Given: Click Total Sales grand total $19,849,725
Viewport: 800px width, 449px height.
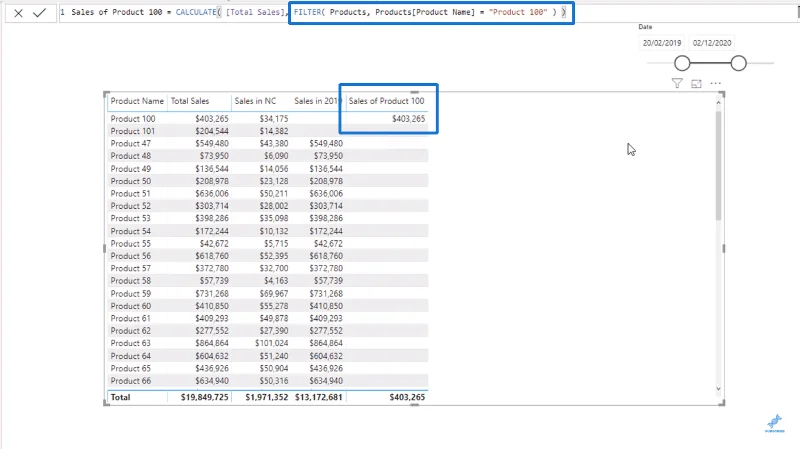Looking at the screenshot, I should pos(205,397).
